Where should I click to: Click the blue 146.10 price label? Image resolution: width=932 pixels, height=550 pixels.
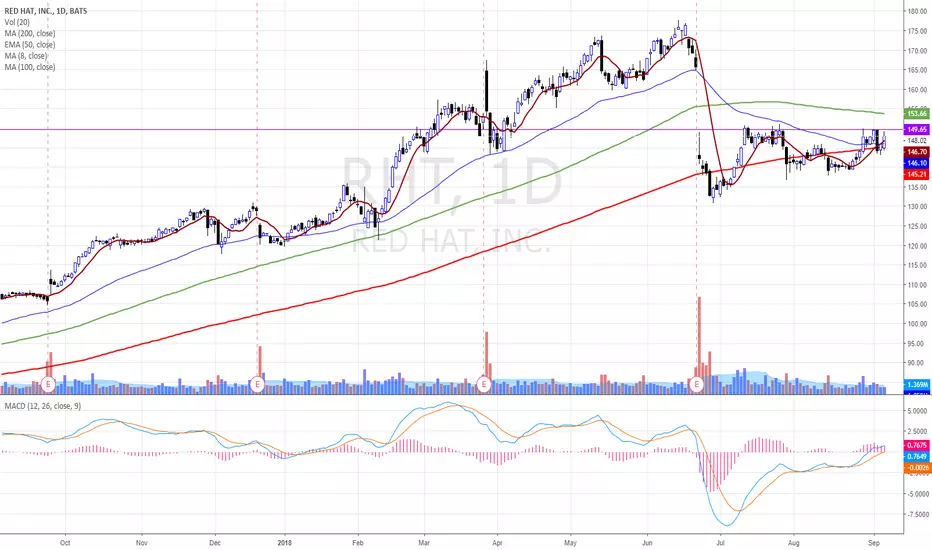click(917, 163)
